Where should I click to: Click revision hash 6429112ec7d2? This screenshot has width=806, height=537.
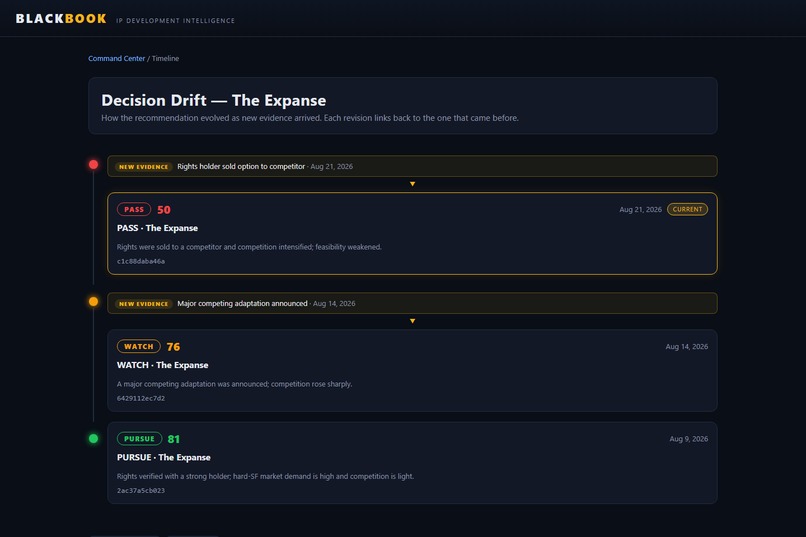[x=141, y=398]
